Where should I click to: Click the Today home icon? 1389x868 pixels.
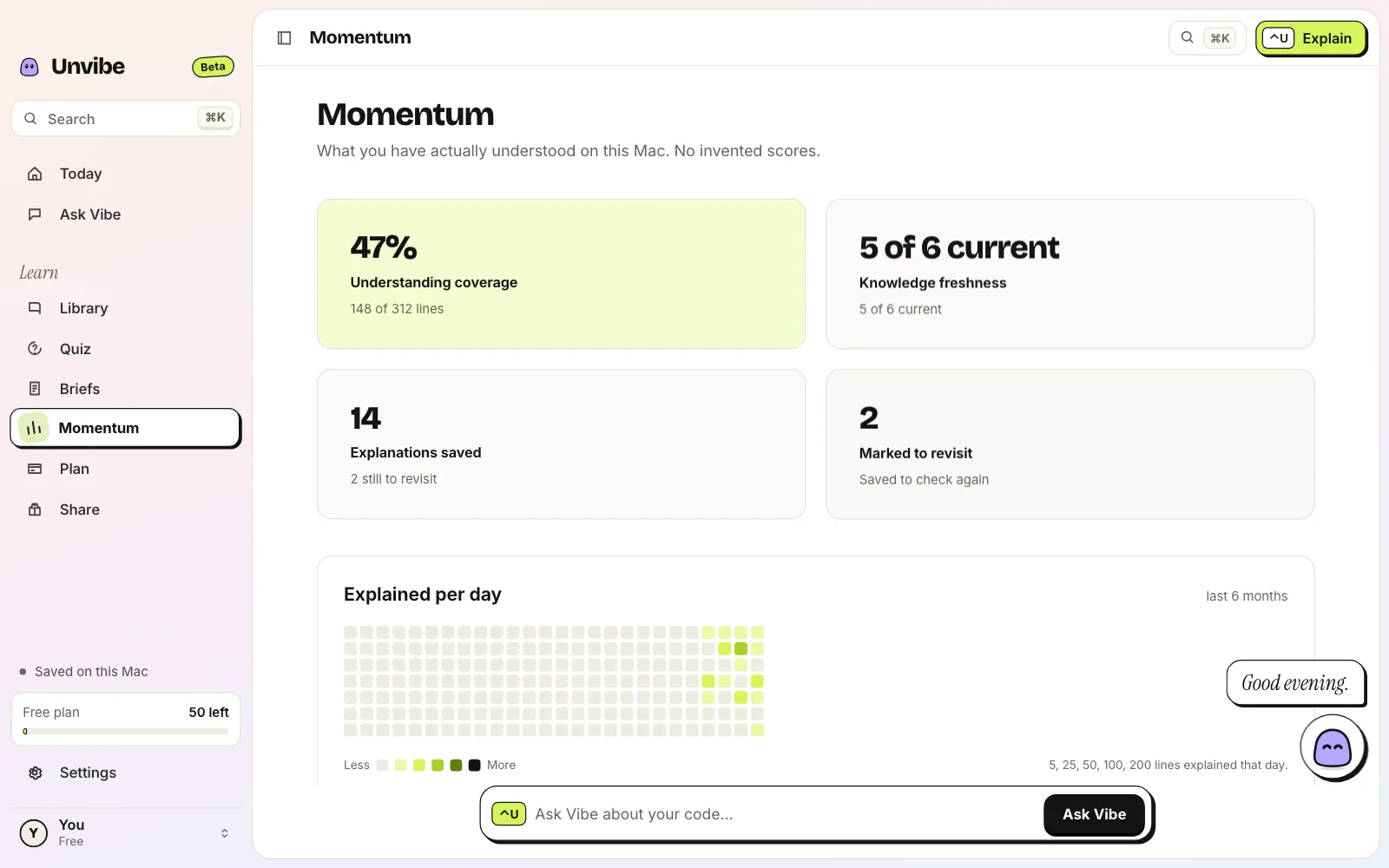click(35, 174)
